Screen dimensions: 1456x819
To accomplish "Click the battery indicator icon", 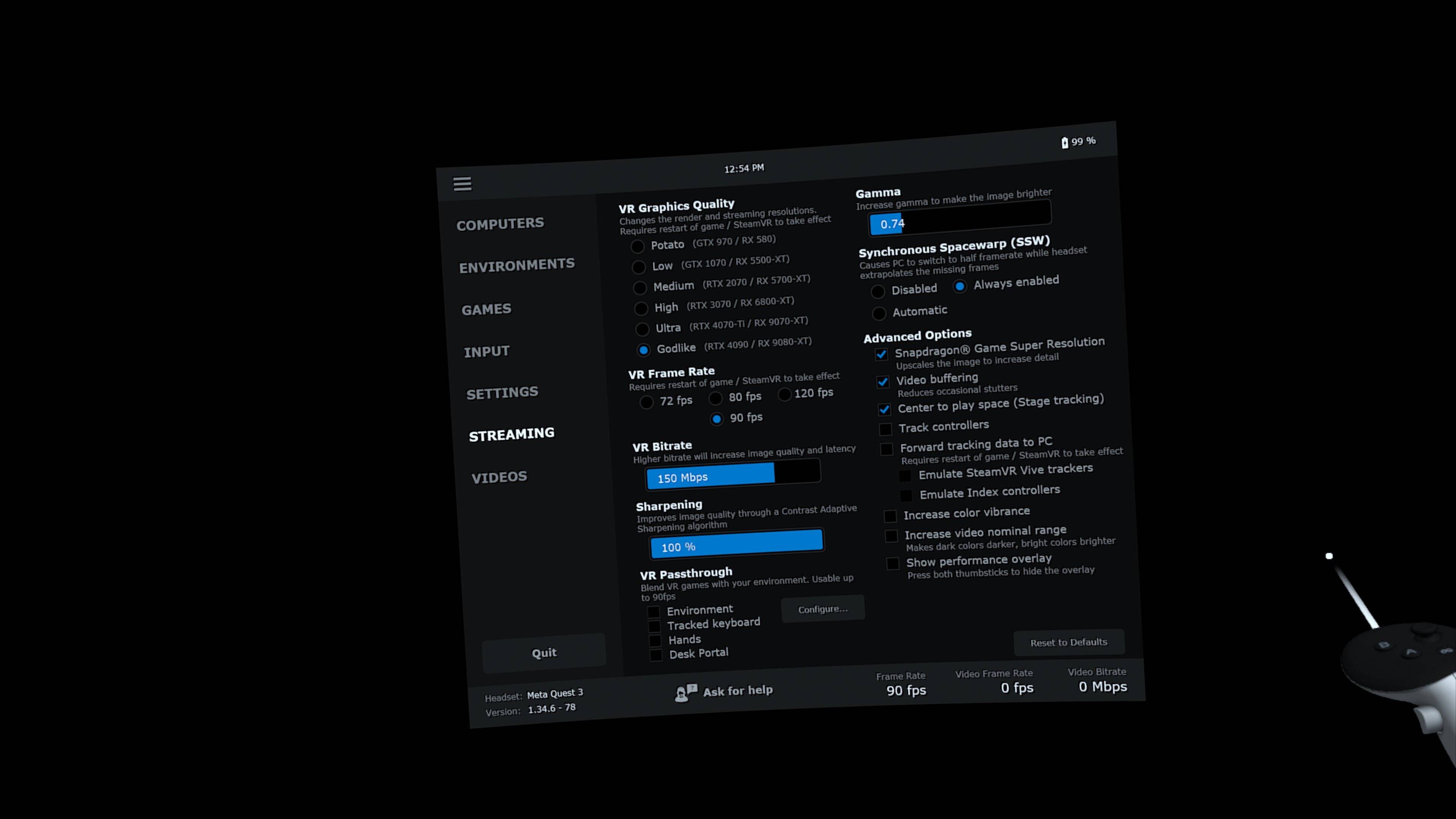I will coord(1064,143).
